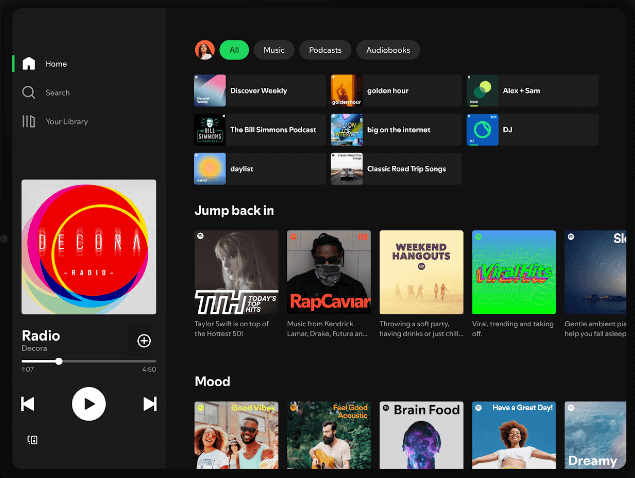Select the All filter chip
The height and width of the screenshot is (478, 635).
pyautogui.click(x=234, y=50)
